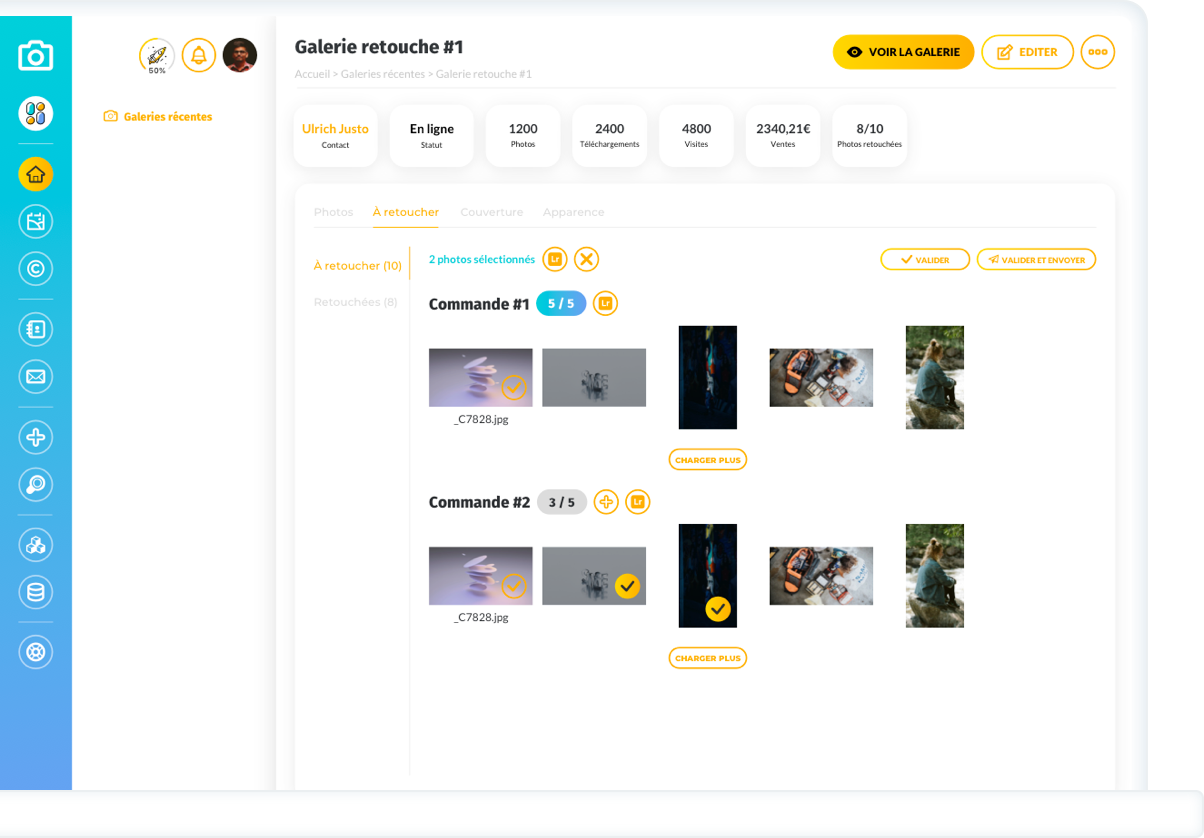
Task: Open the three-dots more options menu
Action: point(1098,52)
